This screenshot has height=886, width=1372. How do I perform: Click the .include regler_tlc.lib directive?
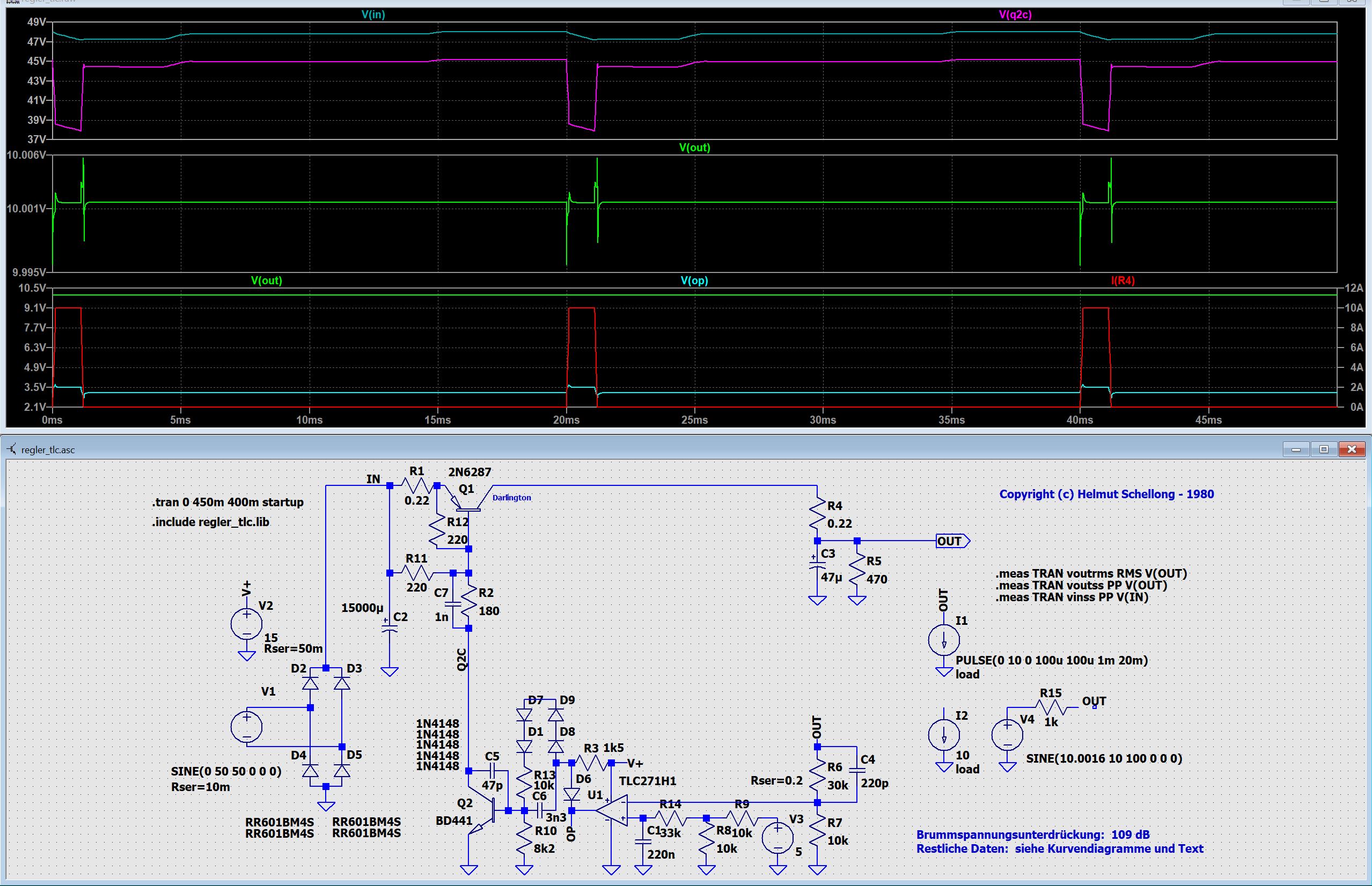coord(211,522)
